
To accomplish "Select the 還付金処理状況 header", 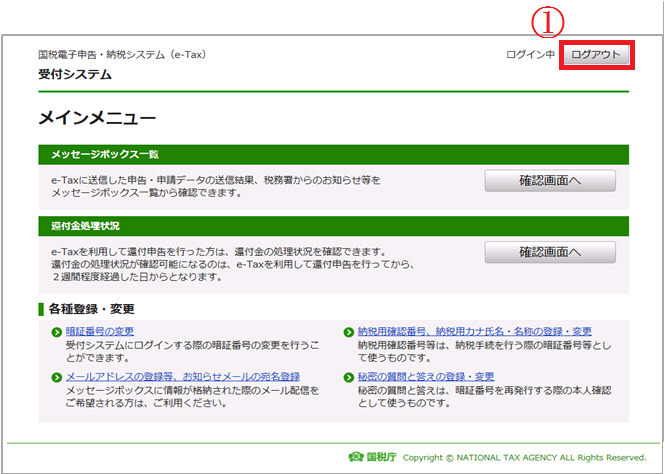I will [333, 226].
